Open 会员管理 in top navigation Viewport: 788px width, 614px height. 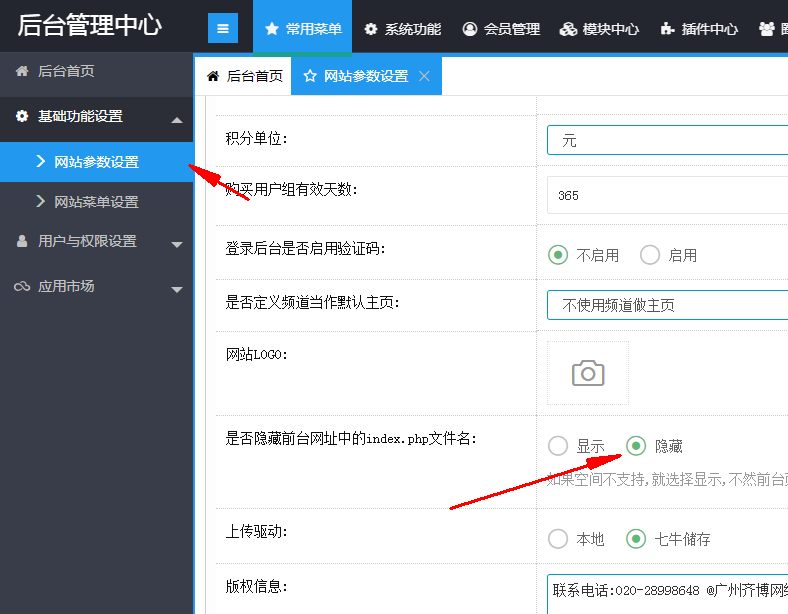[x=501, y=29]
